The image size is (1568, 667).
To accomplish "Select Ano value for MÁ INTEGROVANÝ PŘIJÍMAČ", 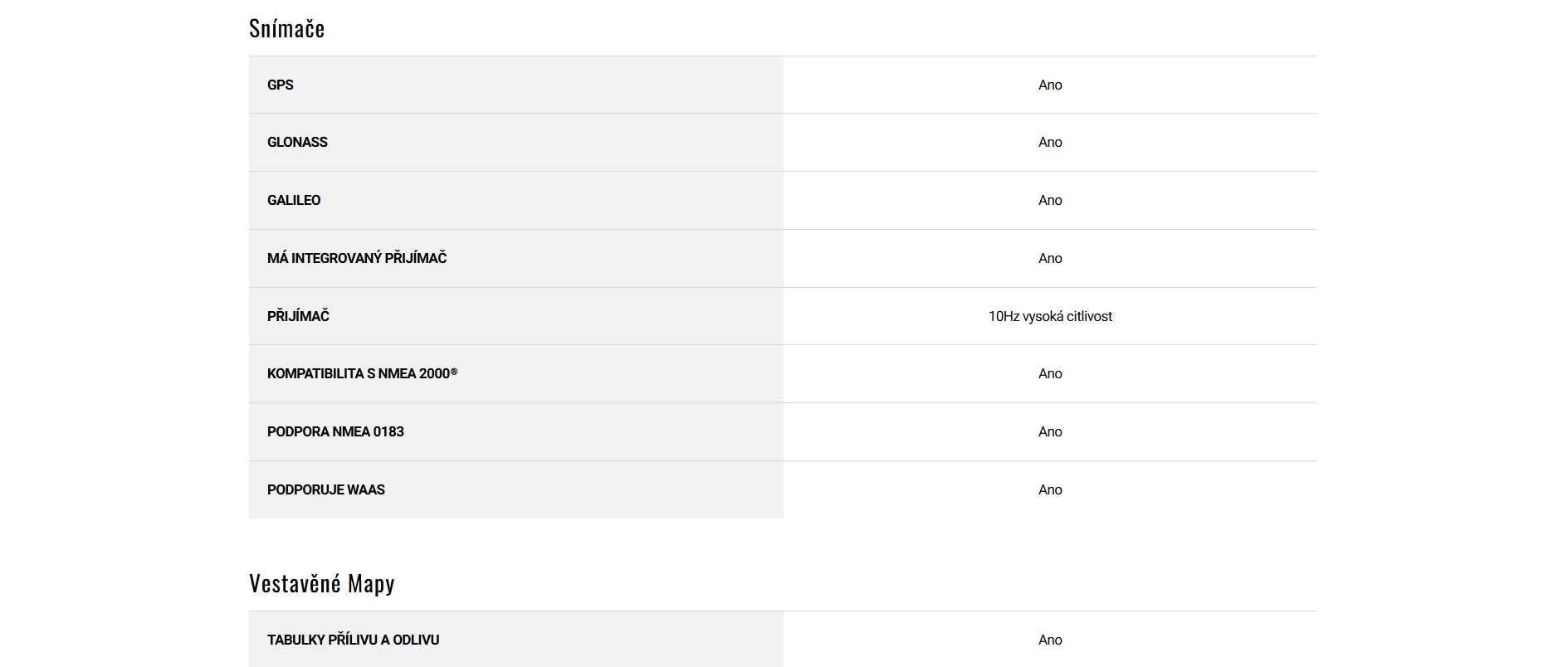I will [1050, 258].
